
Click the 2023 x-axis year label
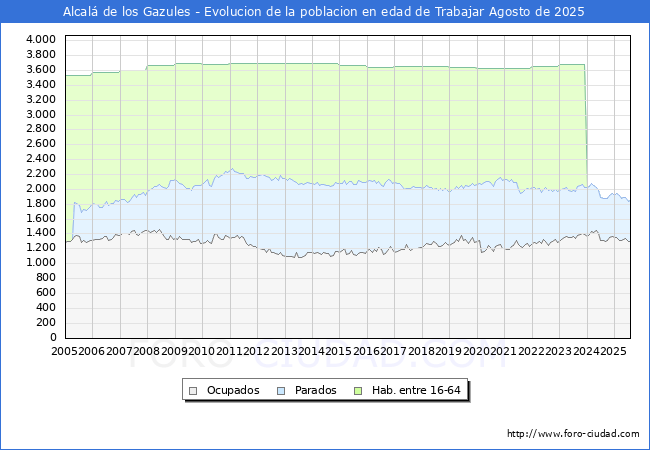(559, 351)
